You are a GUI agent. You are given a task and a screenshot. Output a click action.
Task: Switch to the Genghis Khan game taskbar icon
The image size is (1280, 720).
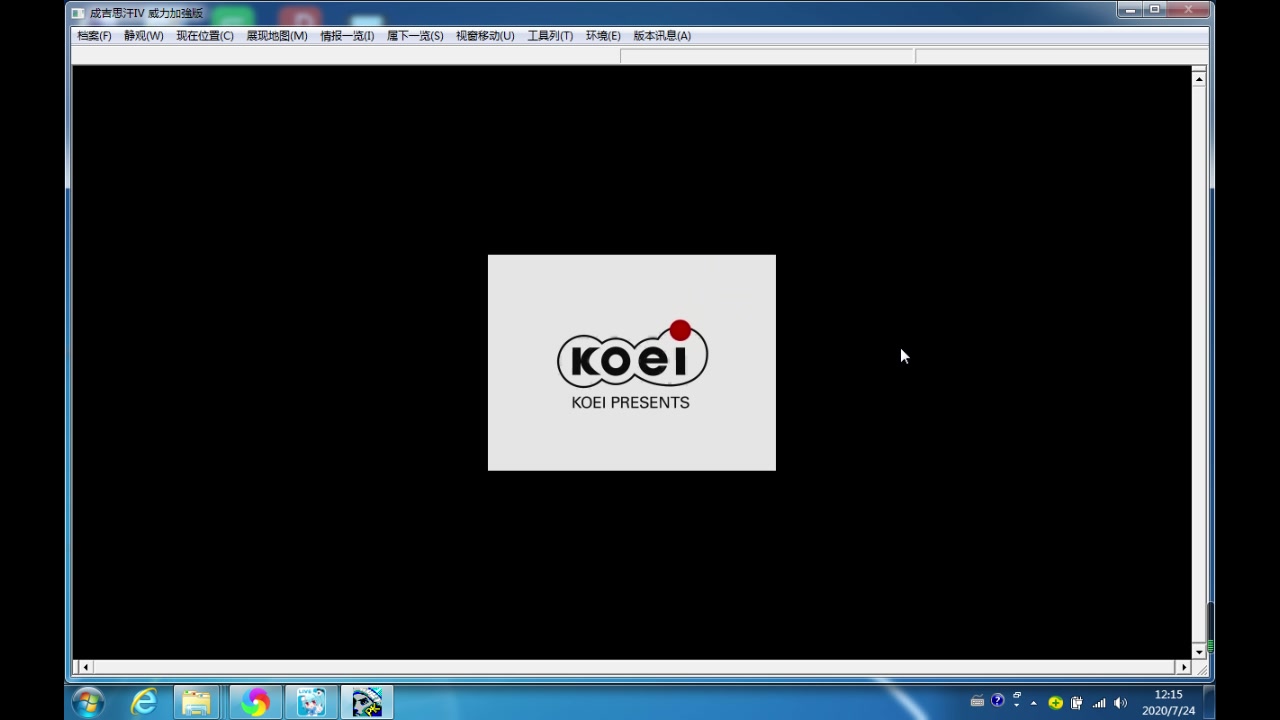367,702
